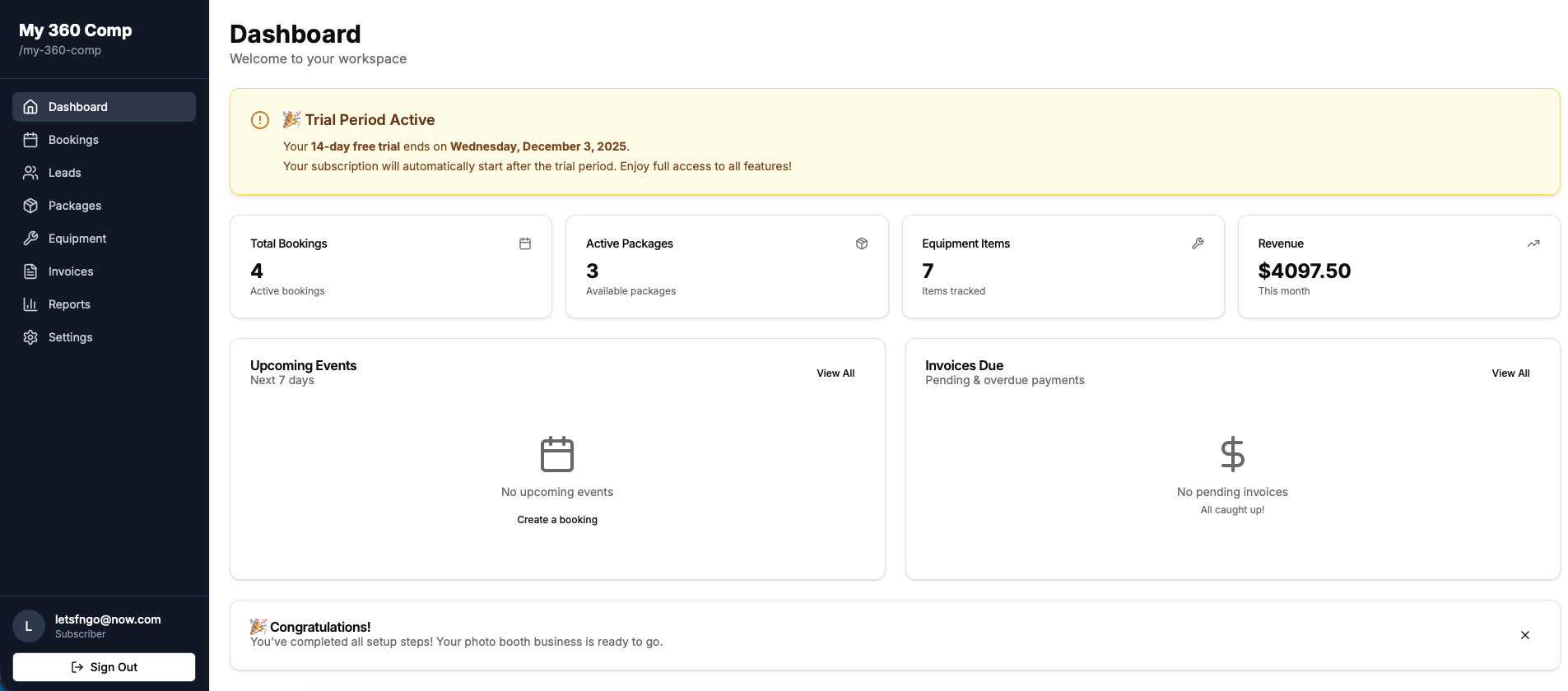Click the warning circle icon in trial banner
The image size is (1568, 691).
point(260,120)
